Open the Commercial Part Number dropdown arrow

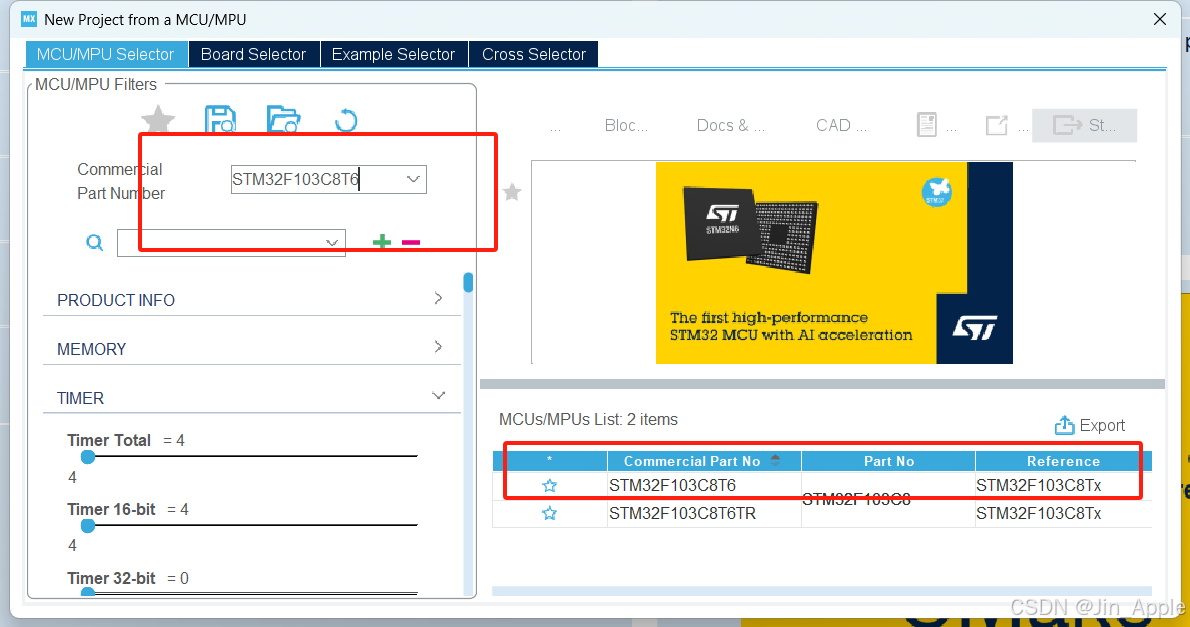pos(413,179)
